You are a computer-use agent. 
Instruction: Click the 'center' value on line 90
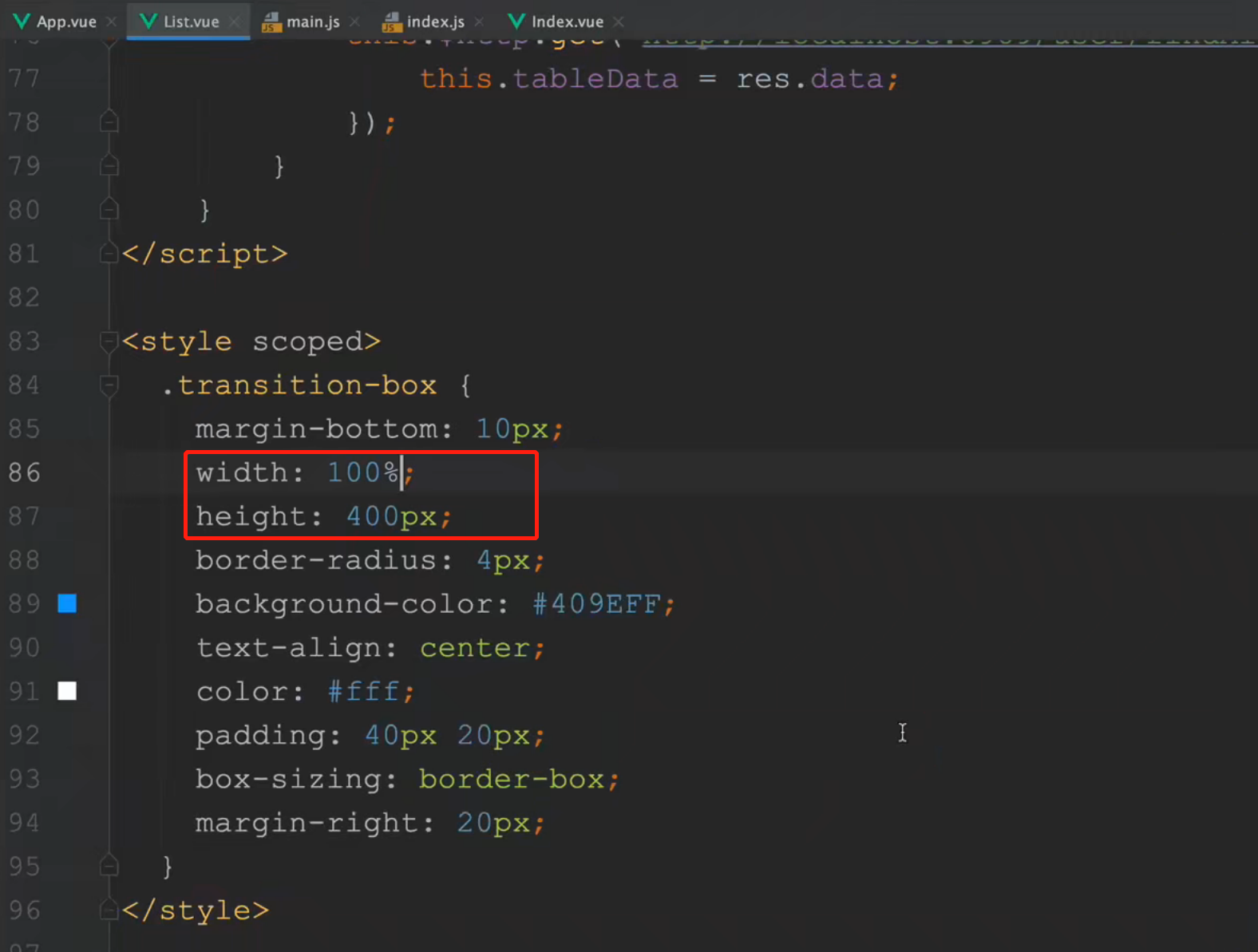point(475,648)
